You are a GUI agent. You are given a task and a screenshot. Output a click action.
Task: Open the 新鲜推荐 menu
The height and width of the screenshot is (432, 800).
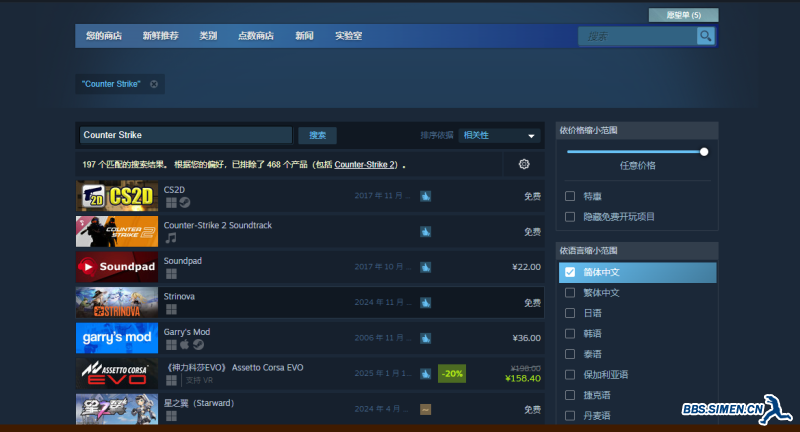pos(160,36)
